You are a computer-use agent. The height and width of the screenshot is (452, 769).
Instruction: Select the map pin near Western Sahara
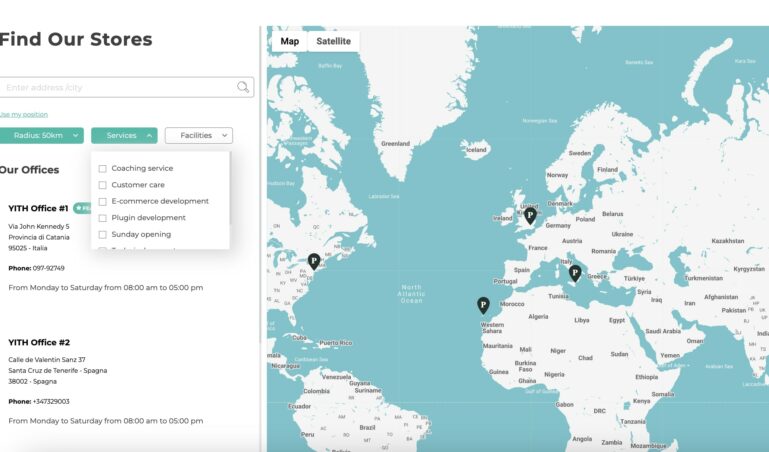pos(483,305)
